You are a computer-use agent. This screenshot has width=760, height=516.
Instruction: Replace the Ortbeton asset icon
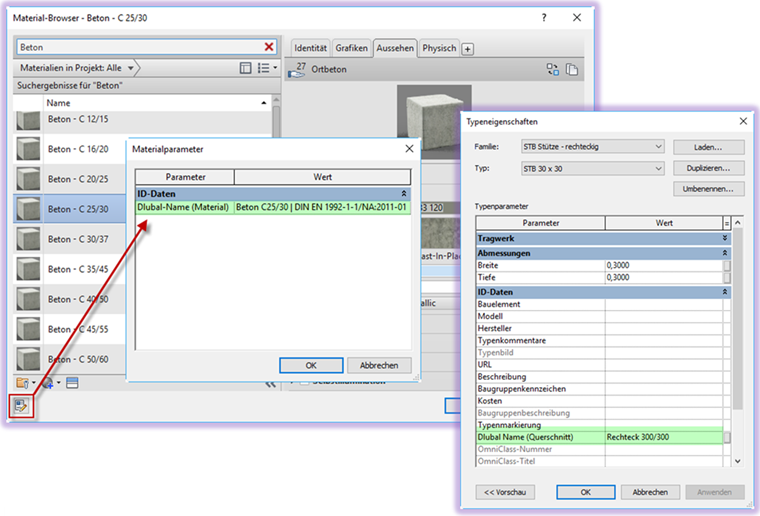point(553,69)
